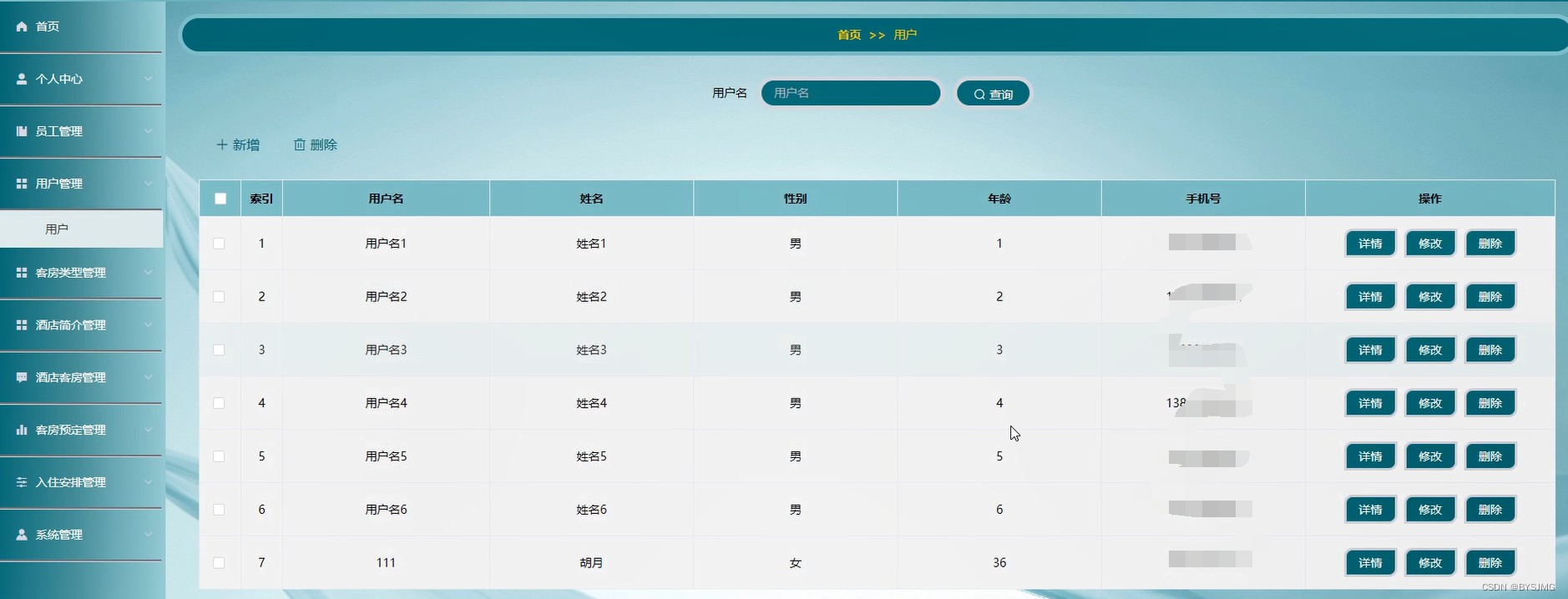Check the box for row 用户名3
Viewport: 1568px width, 599px height.
pyautogui.click(x=219, y=350)
